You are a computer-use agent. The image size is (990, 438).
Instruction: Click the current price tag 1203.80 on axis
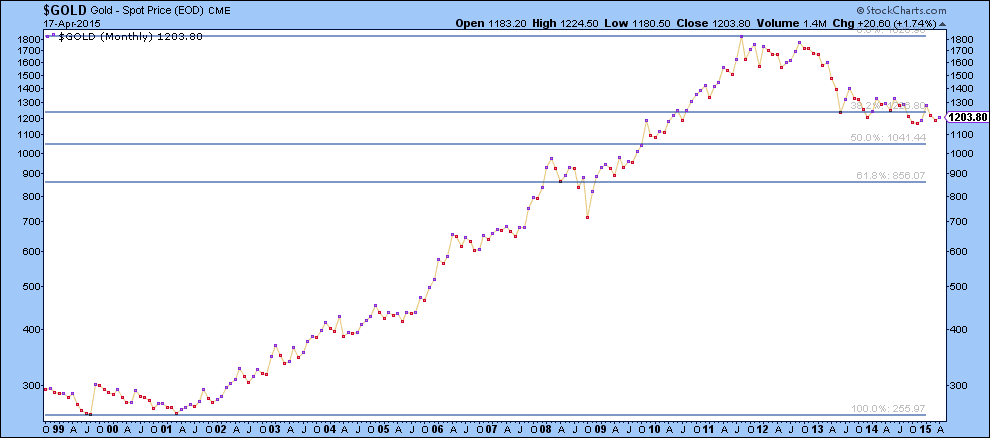[x=967, y=117]
